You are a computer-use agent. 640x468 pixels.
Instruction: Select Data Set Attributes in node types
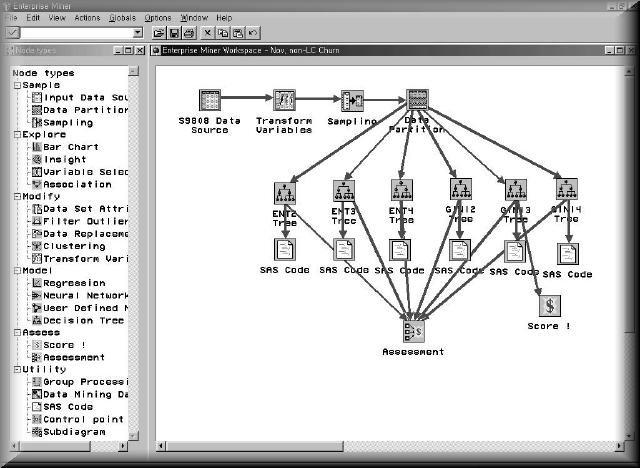[x=80, y=209]
